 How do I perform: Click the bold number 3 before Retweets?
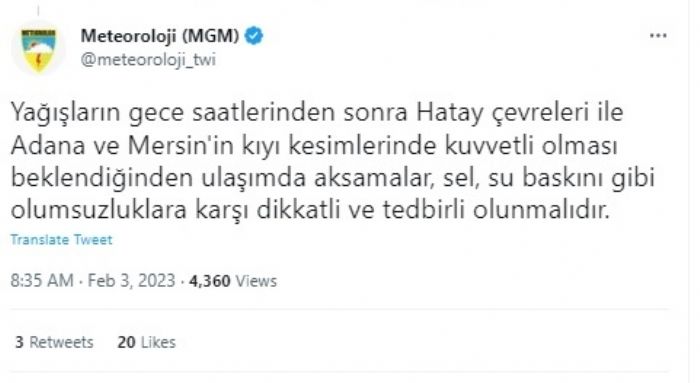19,342
